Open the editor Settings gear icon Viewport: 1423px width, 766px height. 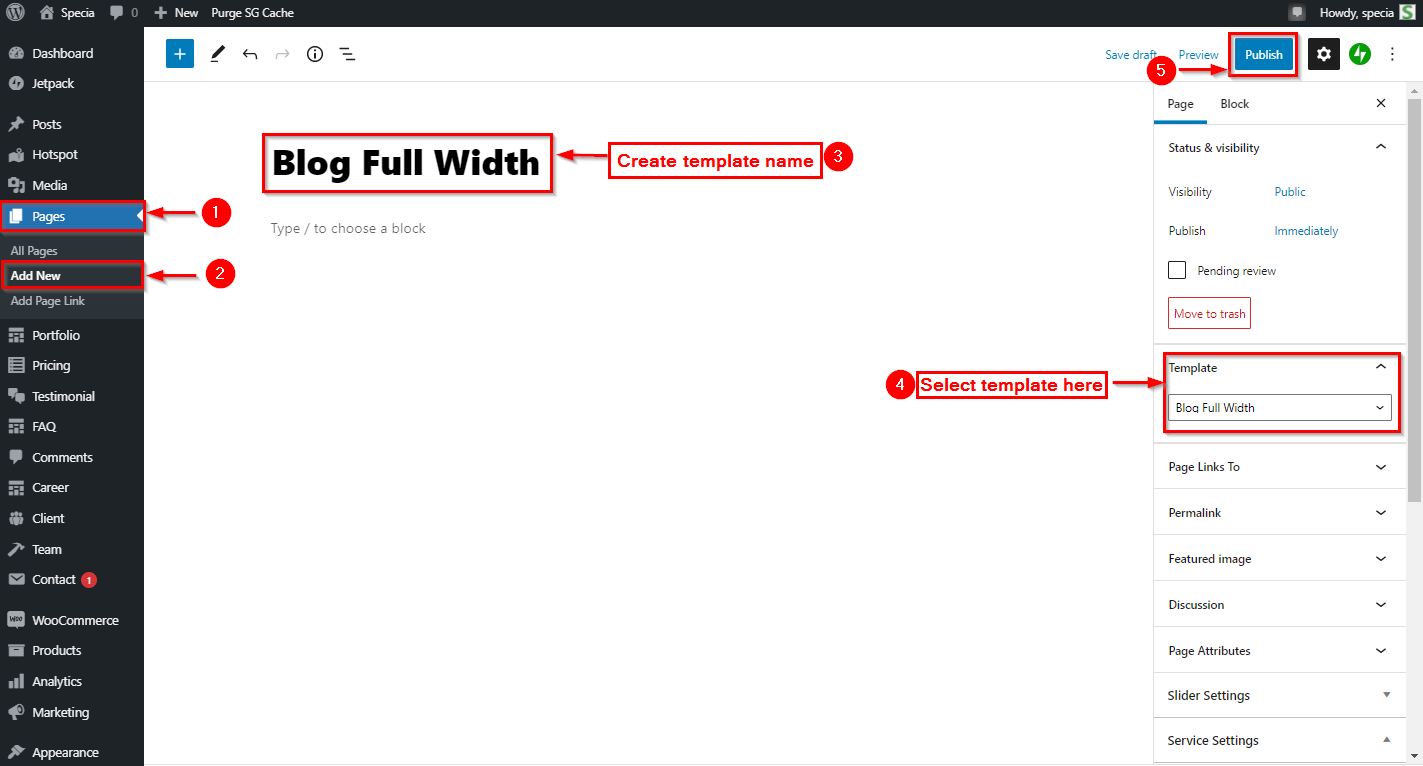[x=1323, y=54]
